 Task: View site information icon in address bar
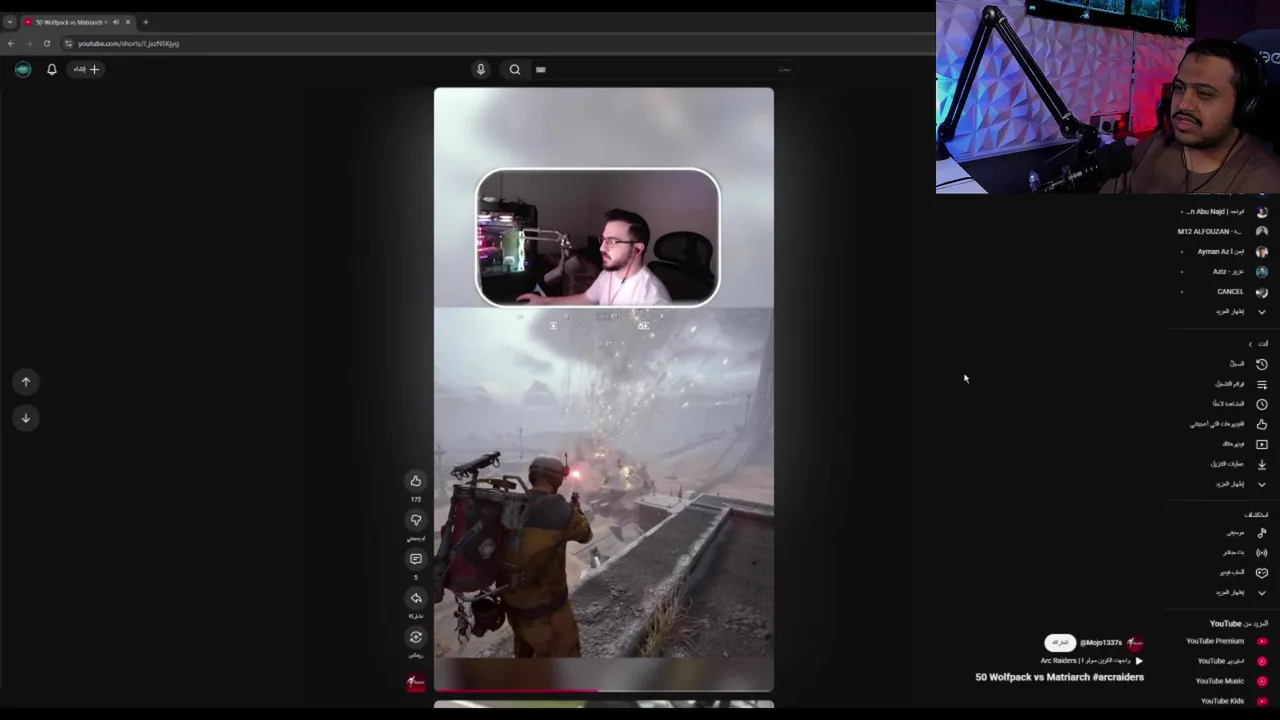point(68,43)
